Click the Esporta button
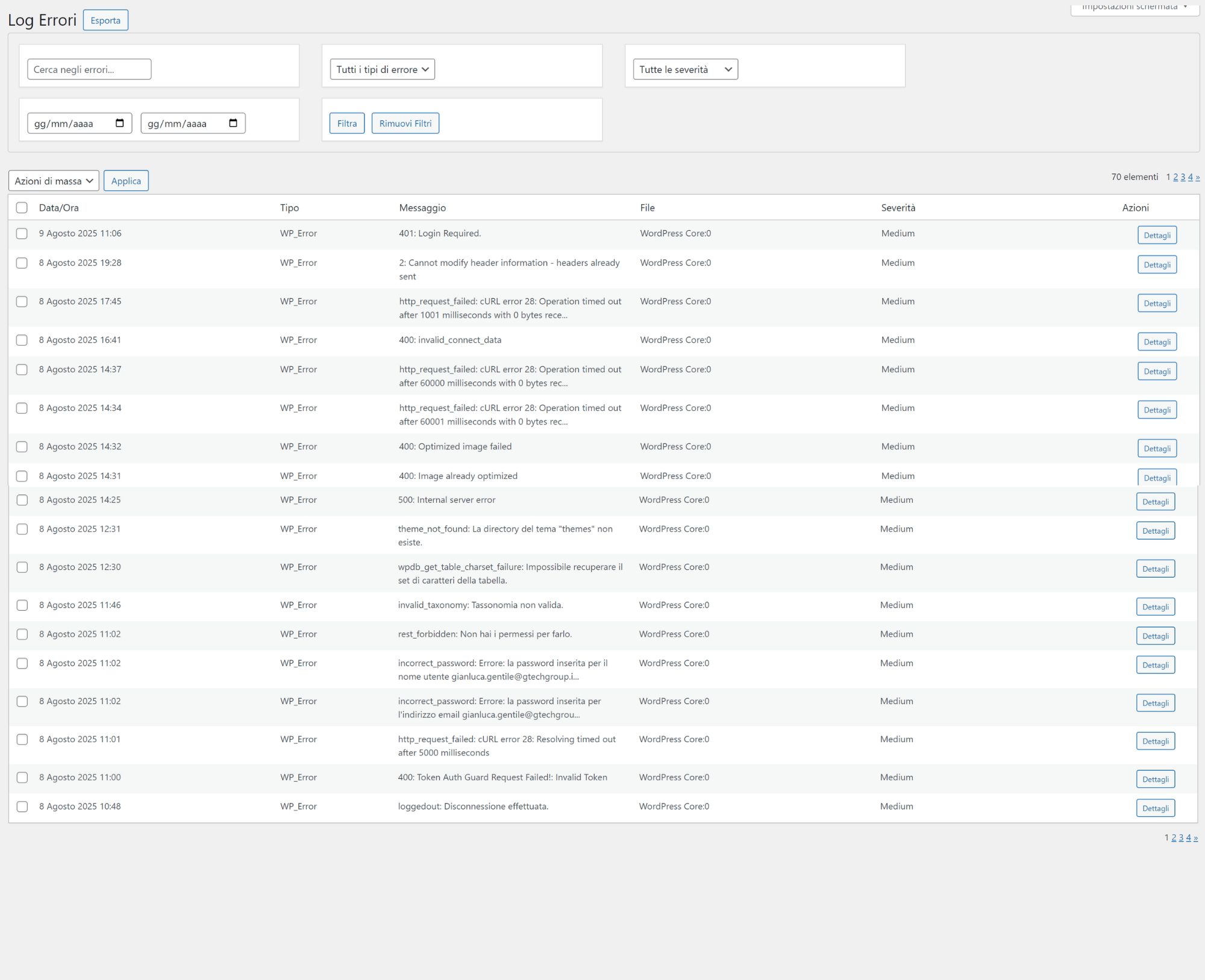Screen dimensions: 1205x980 point(105,20)
